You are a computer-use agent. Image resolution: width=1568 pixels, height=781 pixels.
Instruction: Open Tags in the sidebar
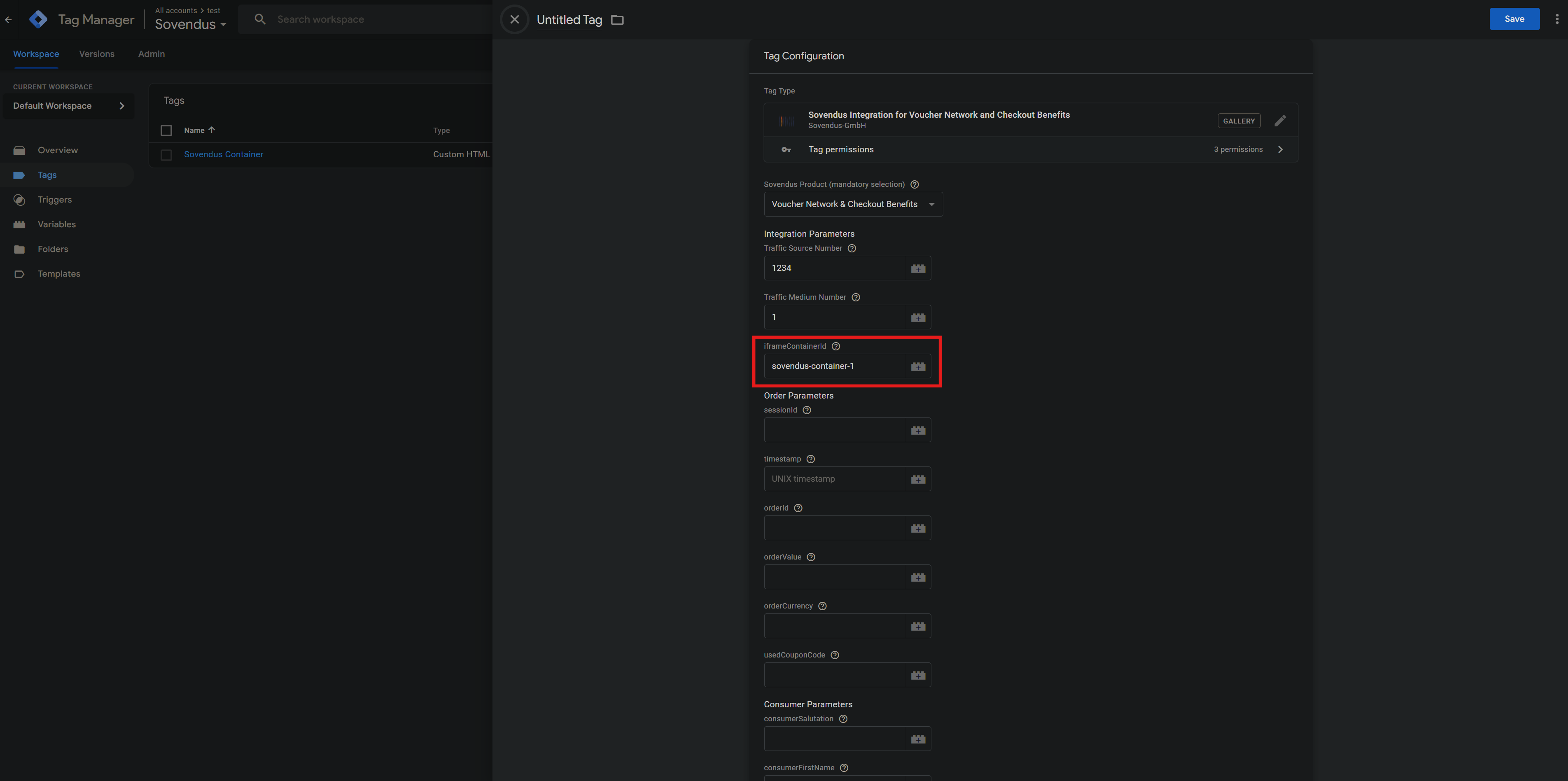pyautogui.click(x=47, y=175)
